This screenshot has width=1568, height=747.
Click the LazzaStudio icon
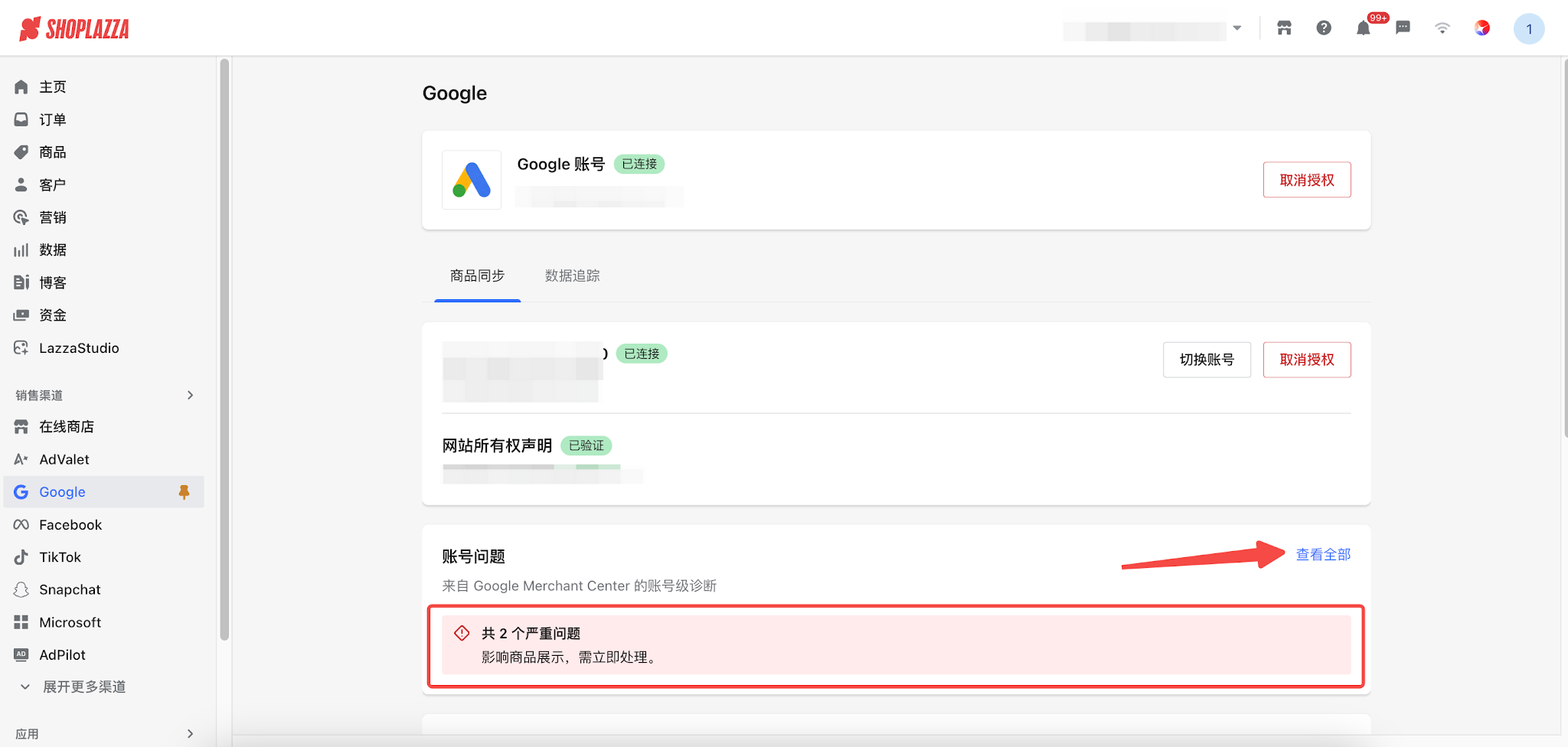point(21,347)
